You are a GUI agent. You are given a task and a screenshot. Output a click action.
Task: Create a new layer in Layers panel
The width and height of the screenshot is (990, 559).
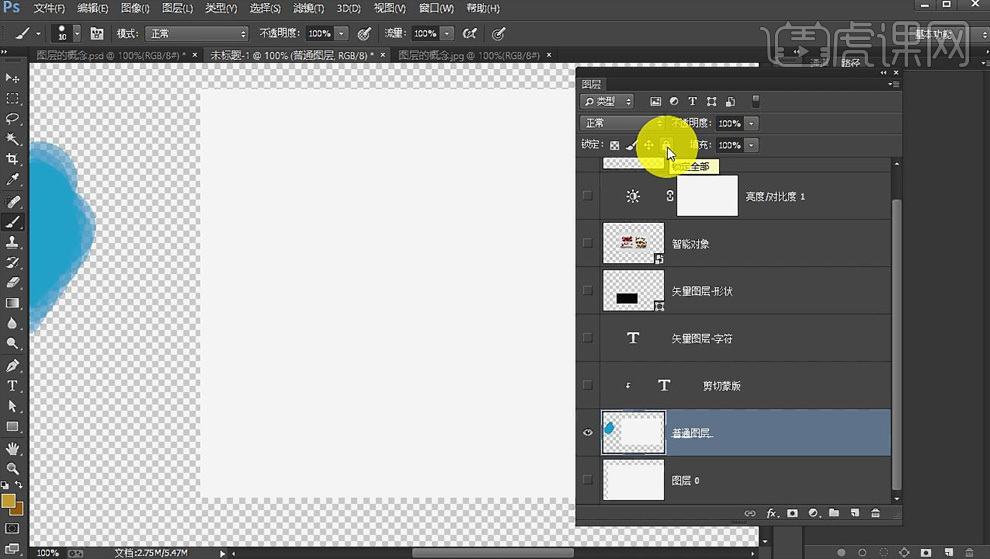pyautogui.click(x=855, y=514)
